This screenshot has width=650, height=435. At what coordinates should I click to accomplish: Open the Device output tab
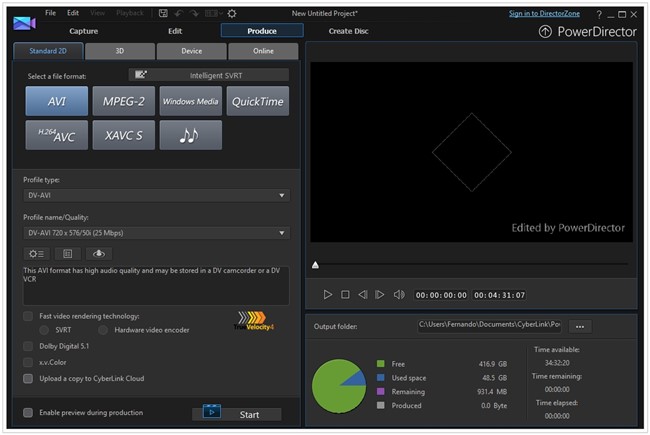[x=192, y=51]
